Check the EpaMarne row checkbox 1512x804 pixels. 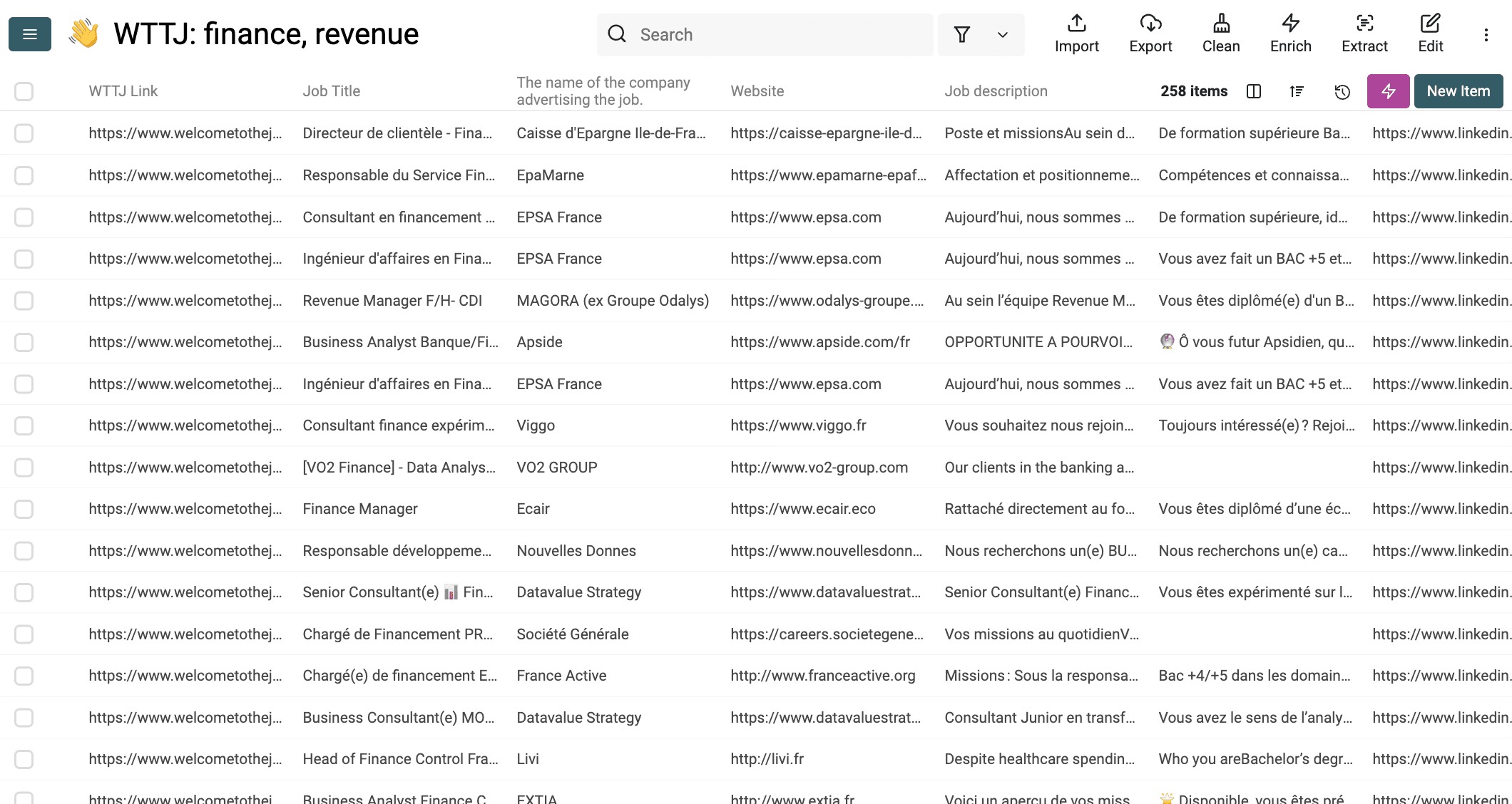point(24,175)
